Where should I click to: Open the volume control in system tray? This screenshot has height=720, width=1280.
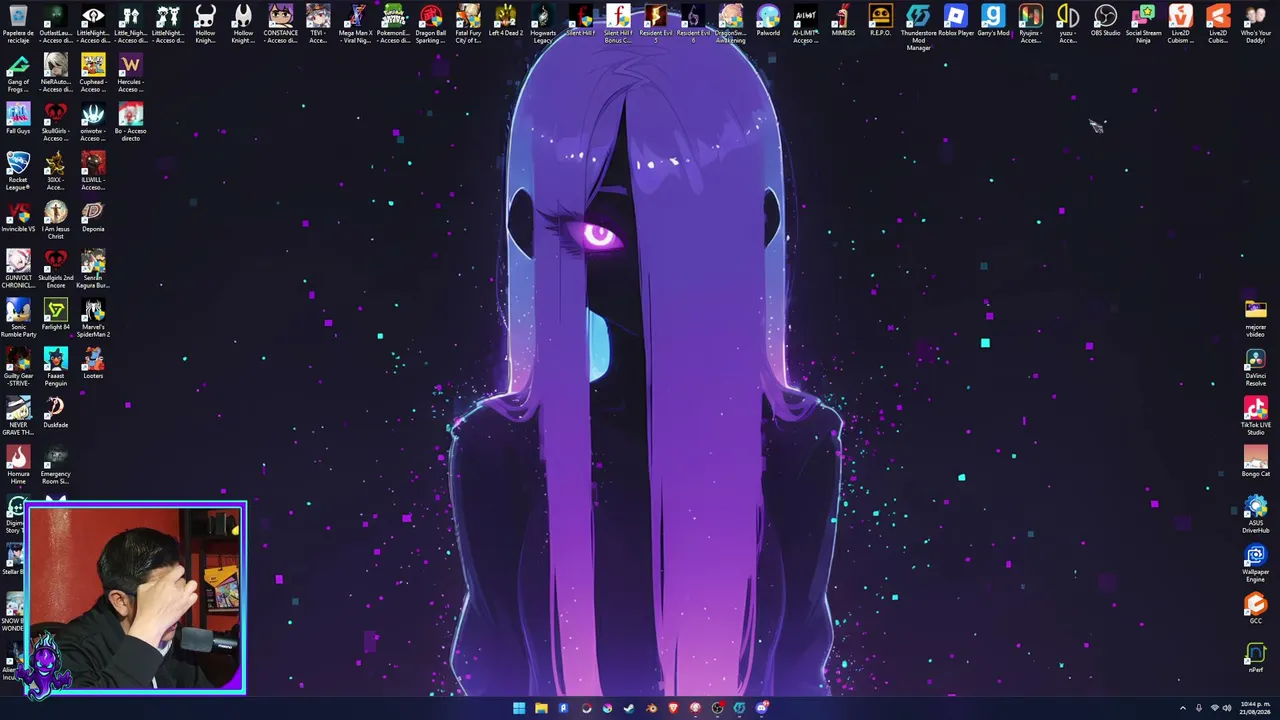click(x=1227, y=708)
